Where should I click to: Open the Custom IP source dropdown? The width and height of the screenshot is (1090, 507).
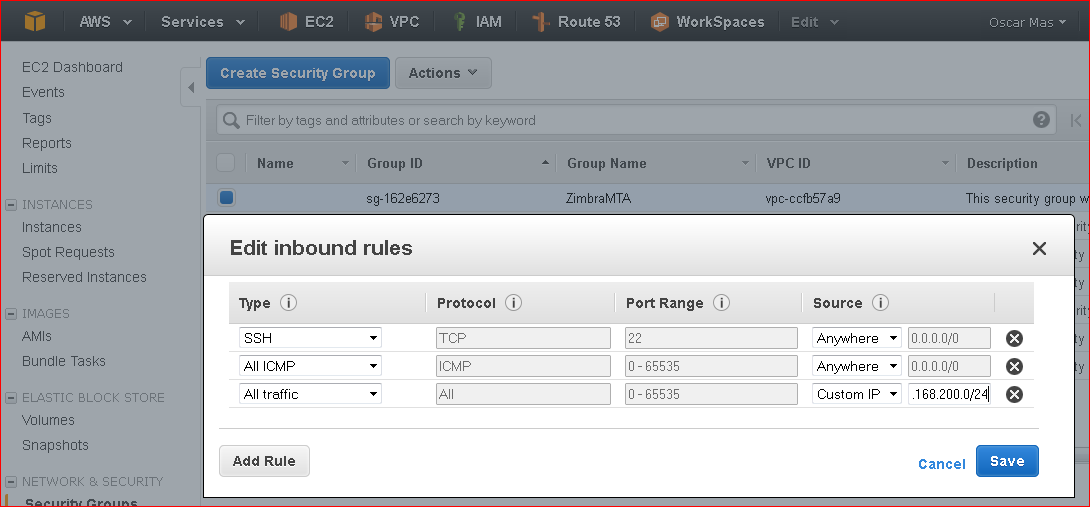(856, 394)
